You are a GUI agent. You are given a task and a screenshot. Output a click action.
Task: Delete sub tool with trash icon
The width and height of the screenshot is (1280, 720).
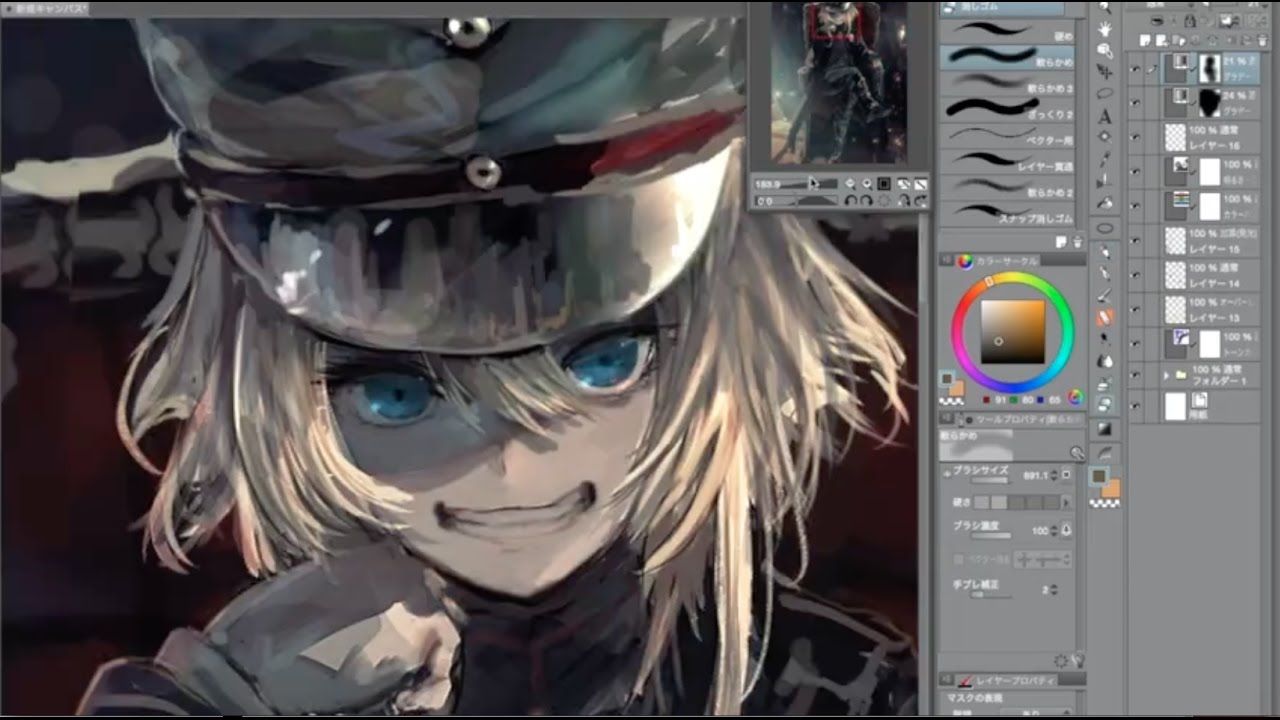tap(1077, 242)
